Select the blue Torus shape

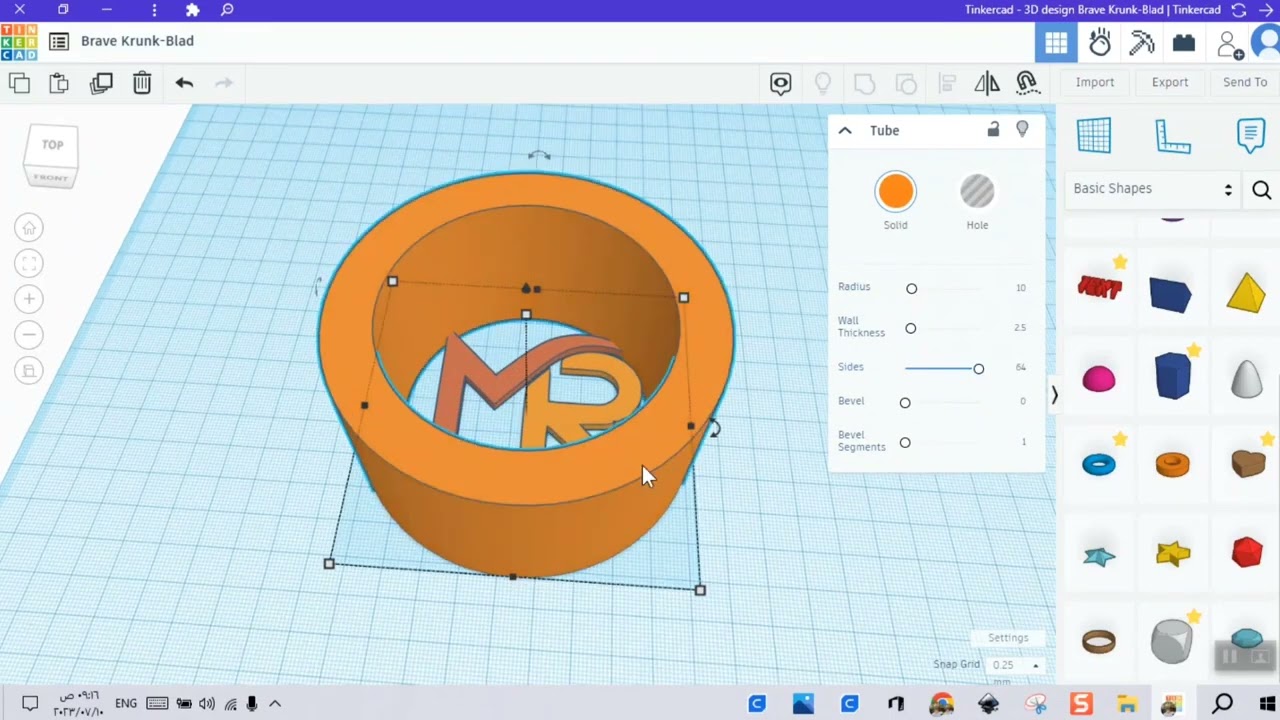pyautogui.click(x=1099, y=465)
